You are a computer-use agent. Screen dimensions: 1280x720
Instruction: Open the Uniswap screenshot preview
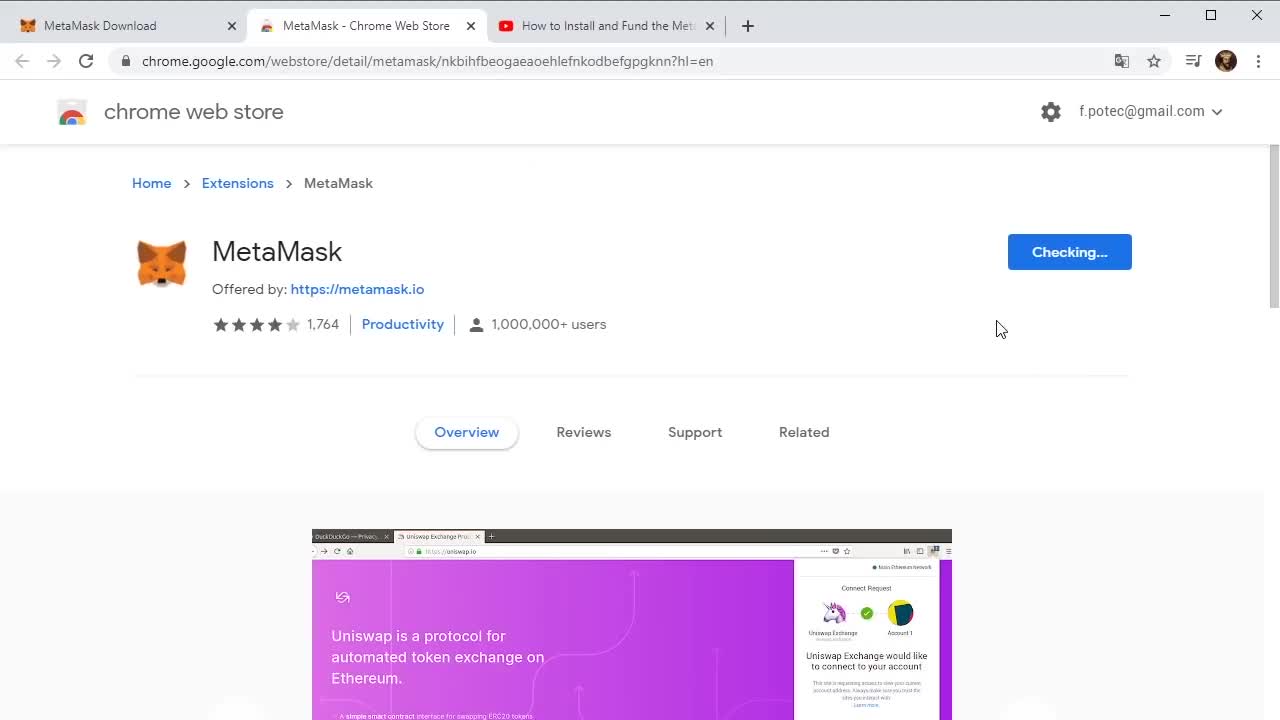pyautogui.click(x=632, y=625)
